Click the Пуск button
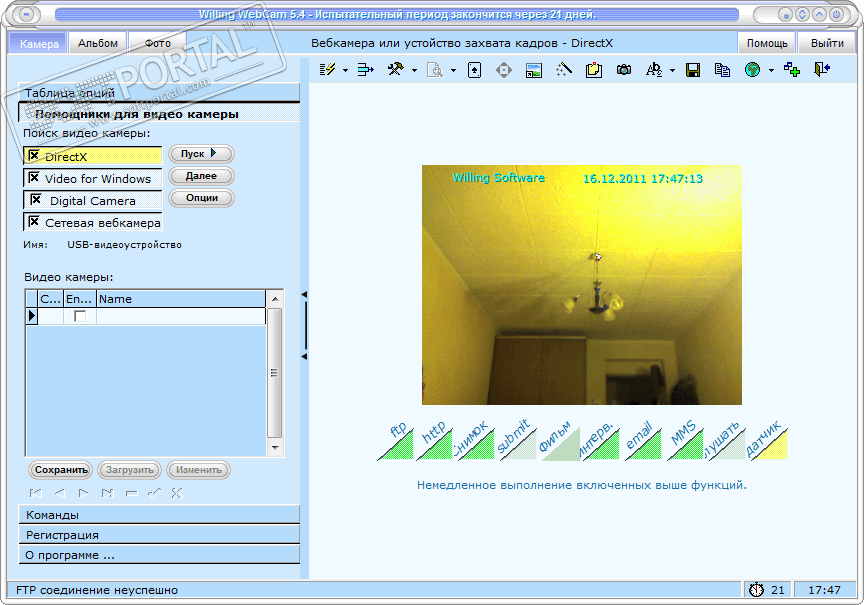The image size is (864, 605). click(x=201, y=154)
